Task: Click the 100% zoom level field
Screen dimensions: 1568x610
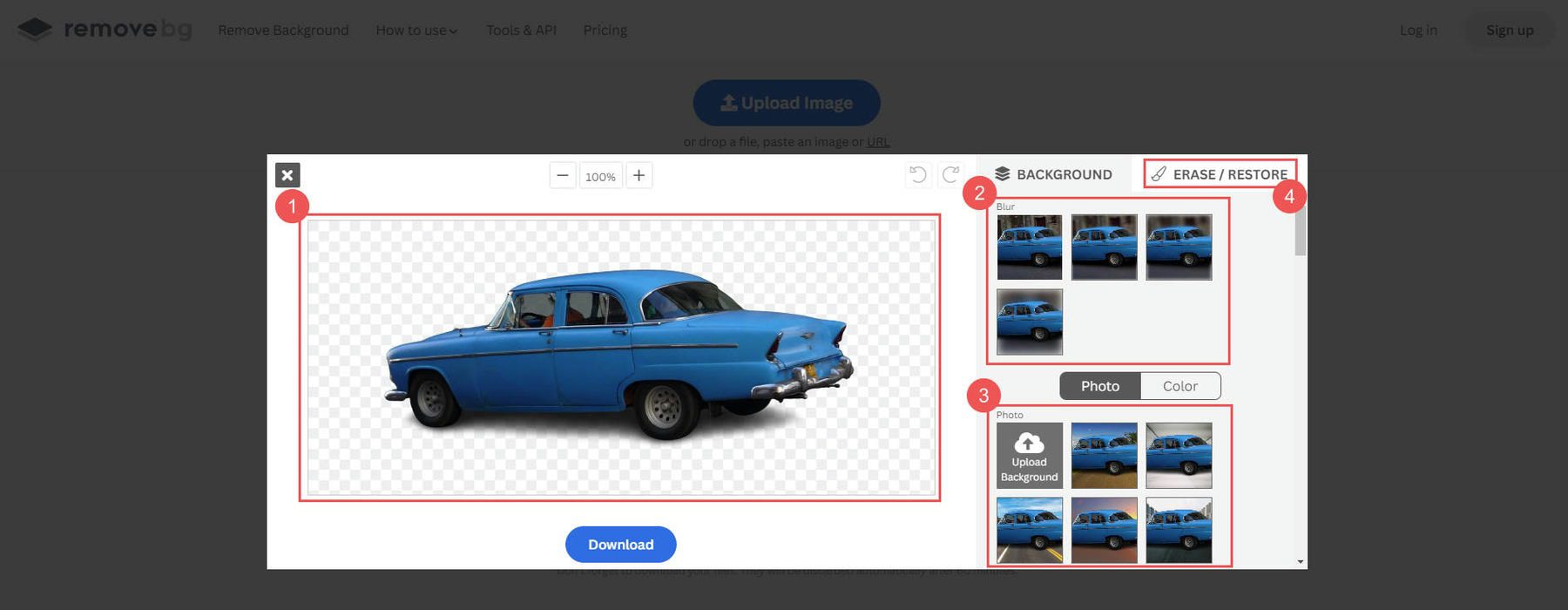Action: (600, 176)
